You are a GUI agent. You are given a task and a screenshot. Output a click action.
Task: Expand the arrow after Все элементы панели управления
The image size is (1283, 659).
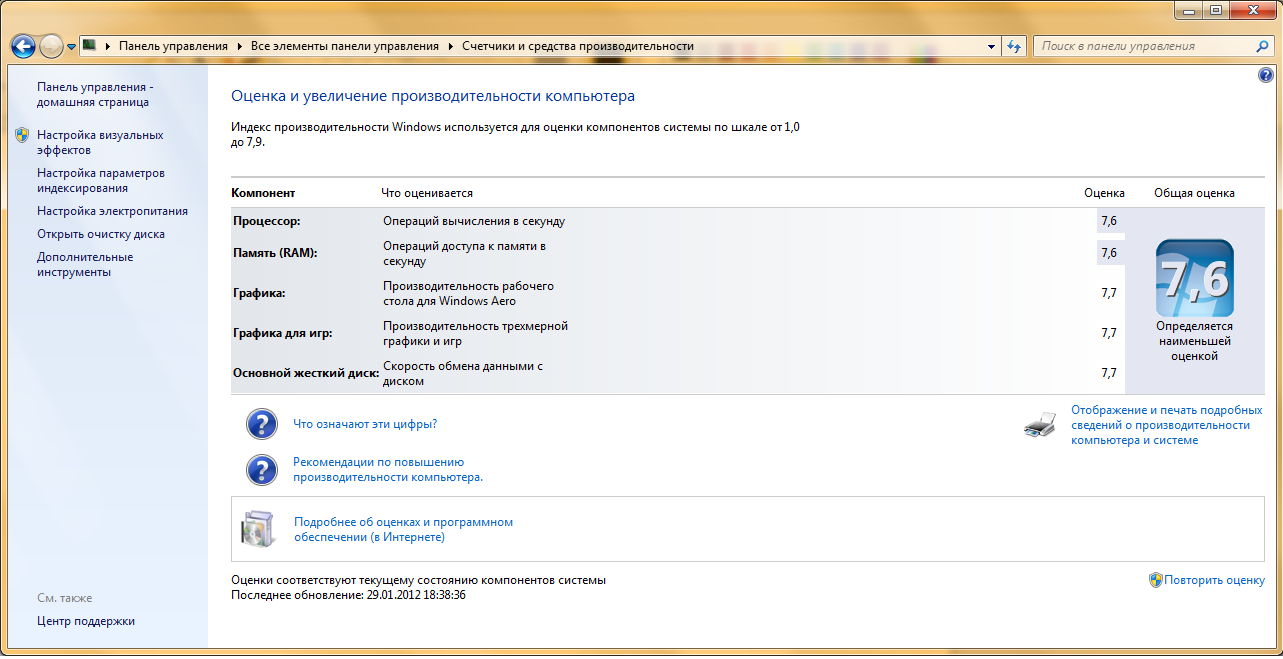click(450, 46)
